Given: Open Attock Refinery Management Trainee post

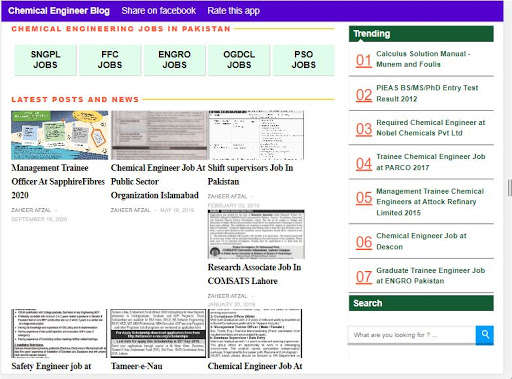Looking at the screenshot, I should pyautogui.click(x=430, y=202).
